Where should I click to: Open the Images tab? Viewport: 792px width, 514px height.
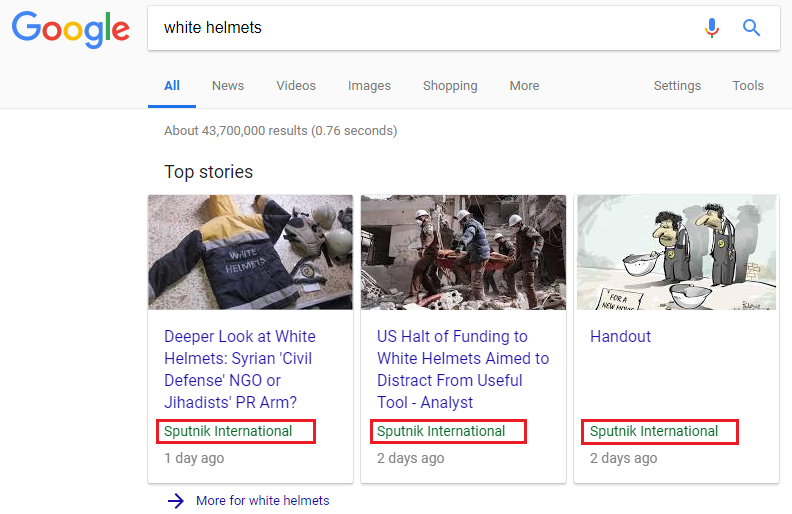(x=369, y=86)
